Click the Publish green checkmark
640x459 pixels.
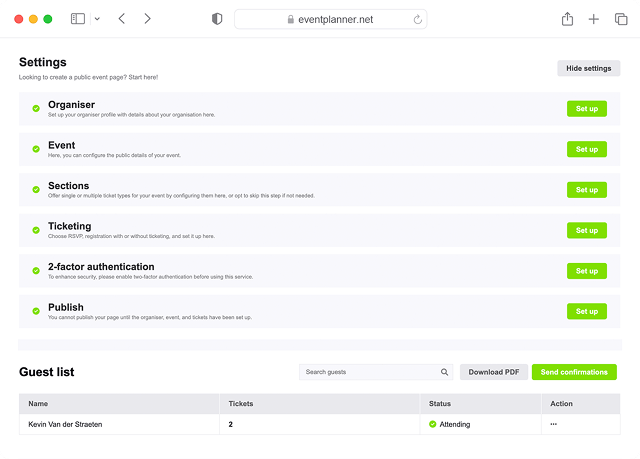(x=36, y=311)
